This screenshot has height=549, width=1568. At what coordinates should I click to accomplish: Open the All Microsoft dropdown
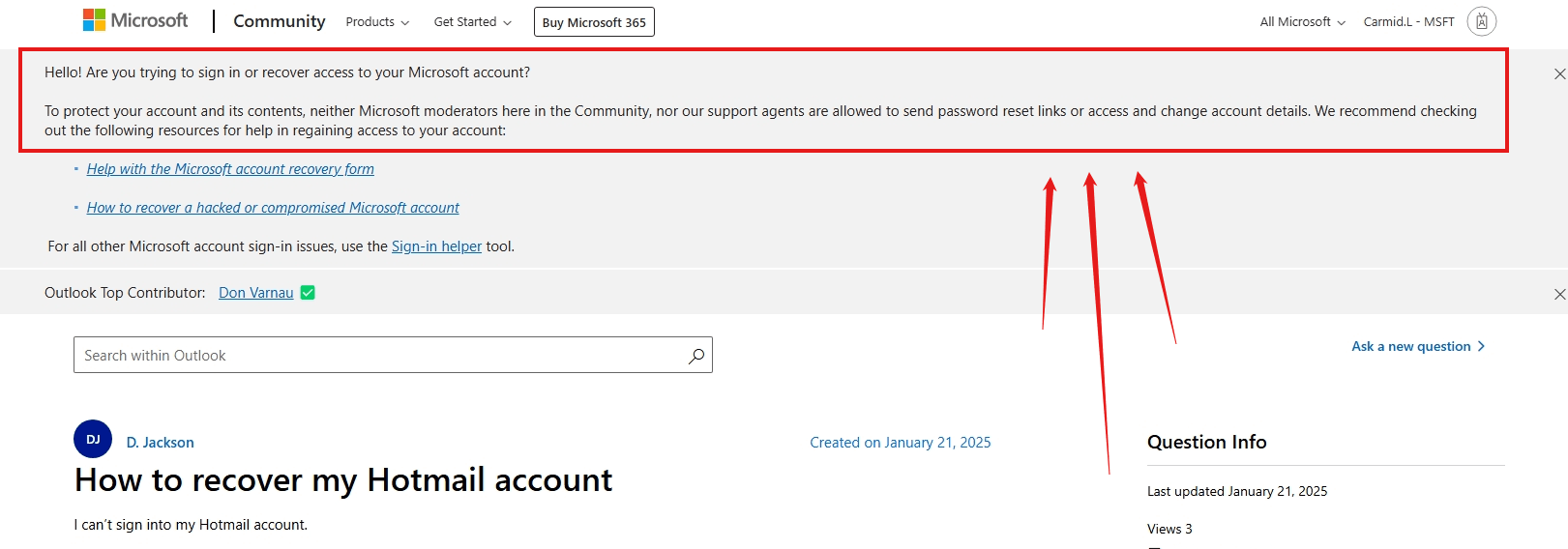point(1302,22)
